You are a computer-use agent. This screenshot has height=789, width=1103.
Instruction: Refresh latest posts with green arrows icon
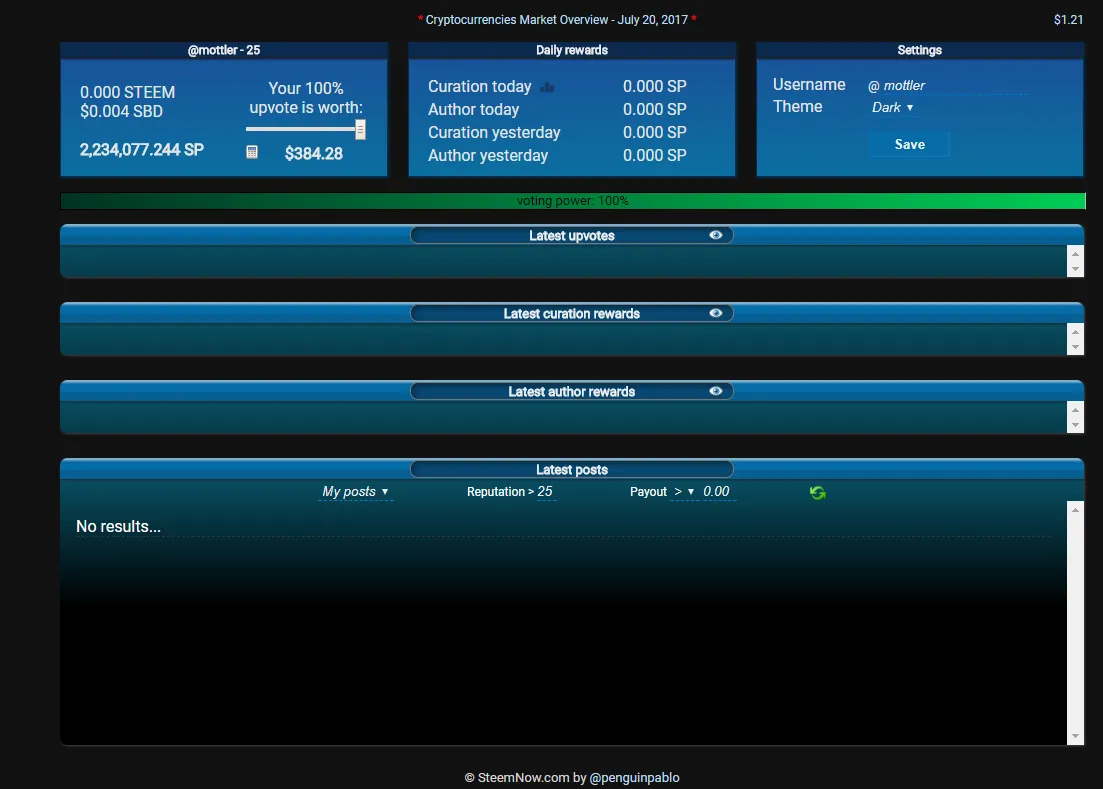click(x=817, y=493)
